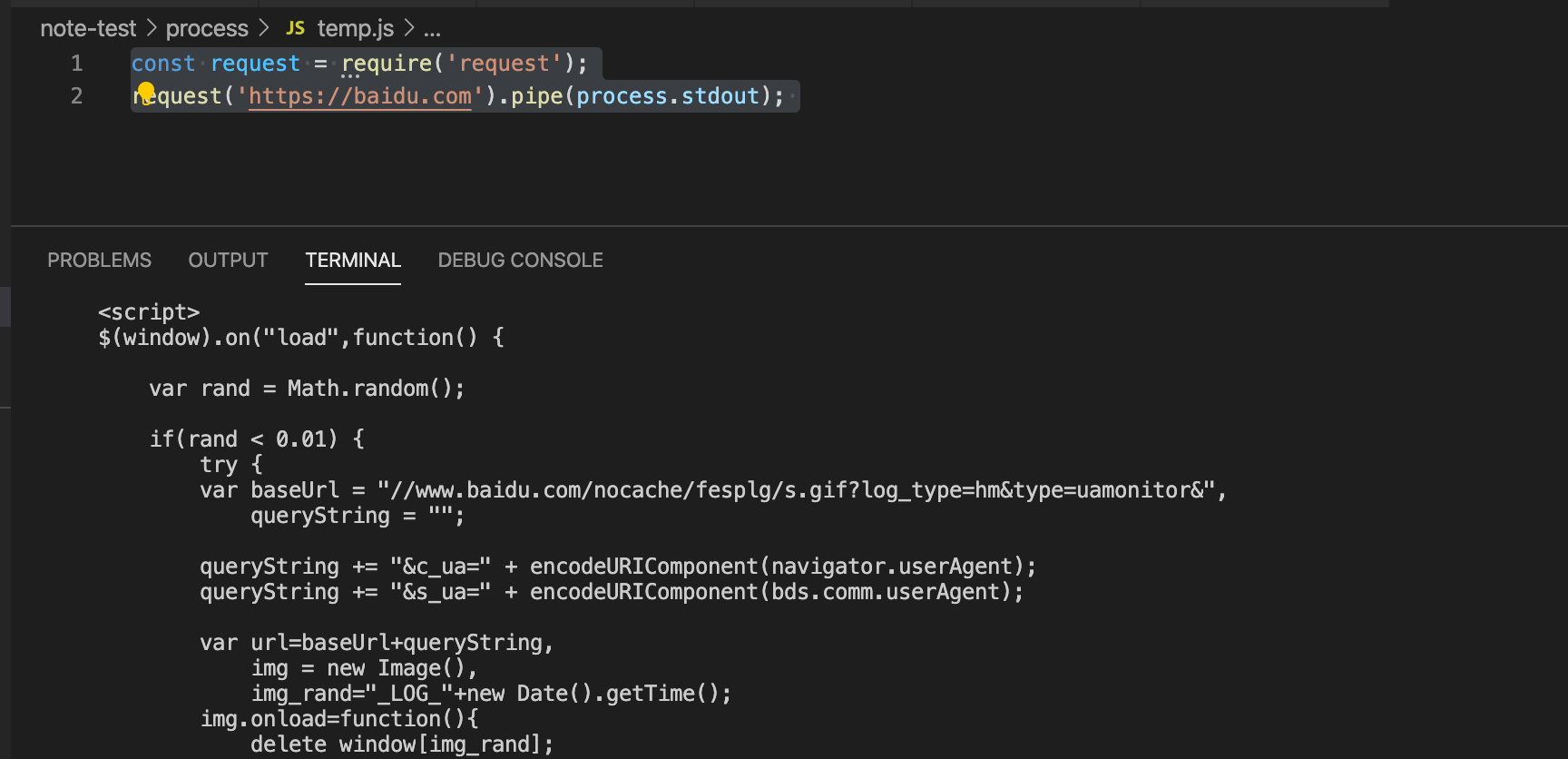Select the TERMINAL tab
Screen dimensions: 1568x759
pyautogui.click(x=353, y=261)
